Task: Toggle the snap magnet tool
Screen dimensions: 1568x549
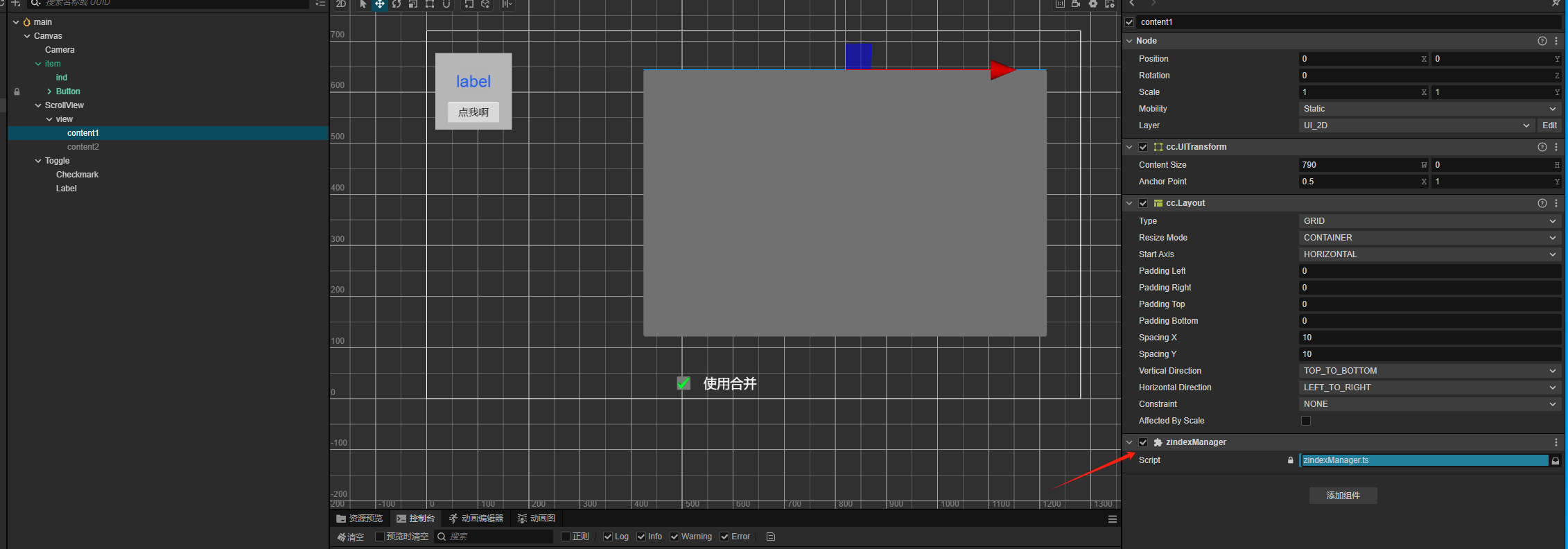Action: coord(446,4)
